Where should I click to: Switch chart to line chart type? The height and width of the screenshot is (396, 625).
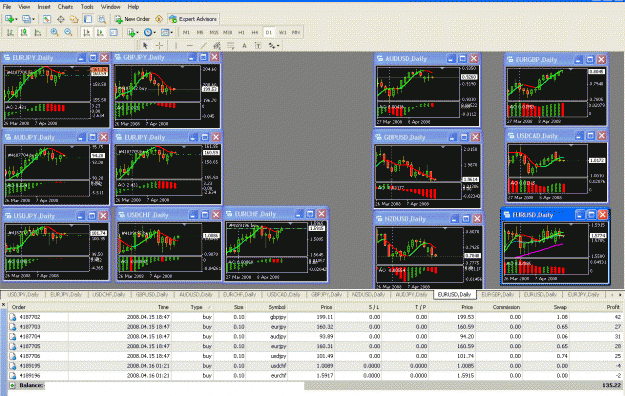point(38,33)
